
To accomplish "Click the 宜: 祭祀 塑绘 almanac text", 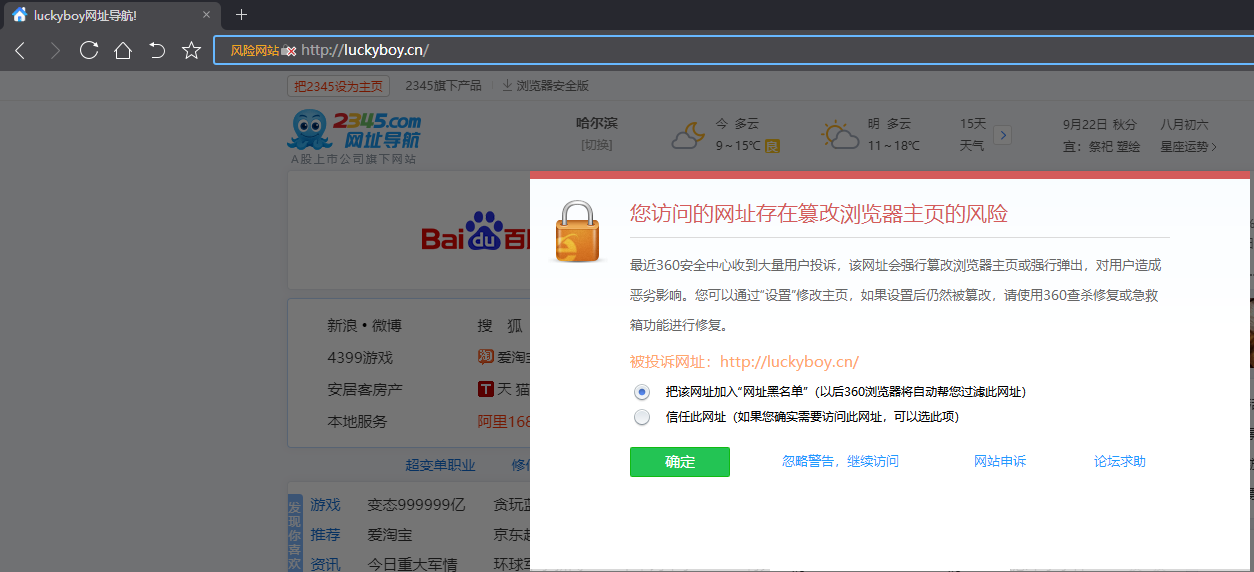I will pos(1101,146).
